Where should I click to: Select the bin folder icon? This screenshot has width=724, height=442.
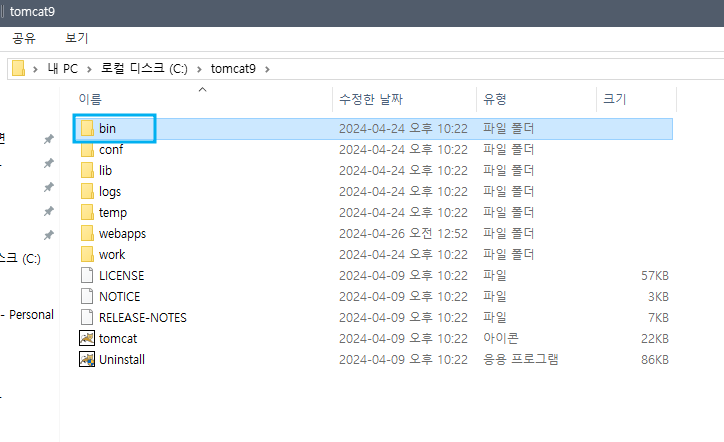click(x=87, y=128)
